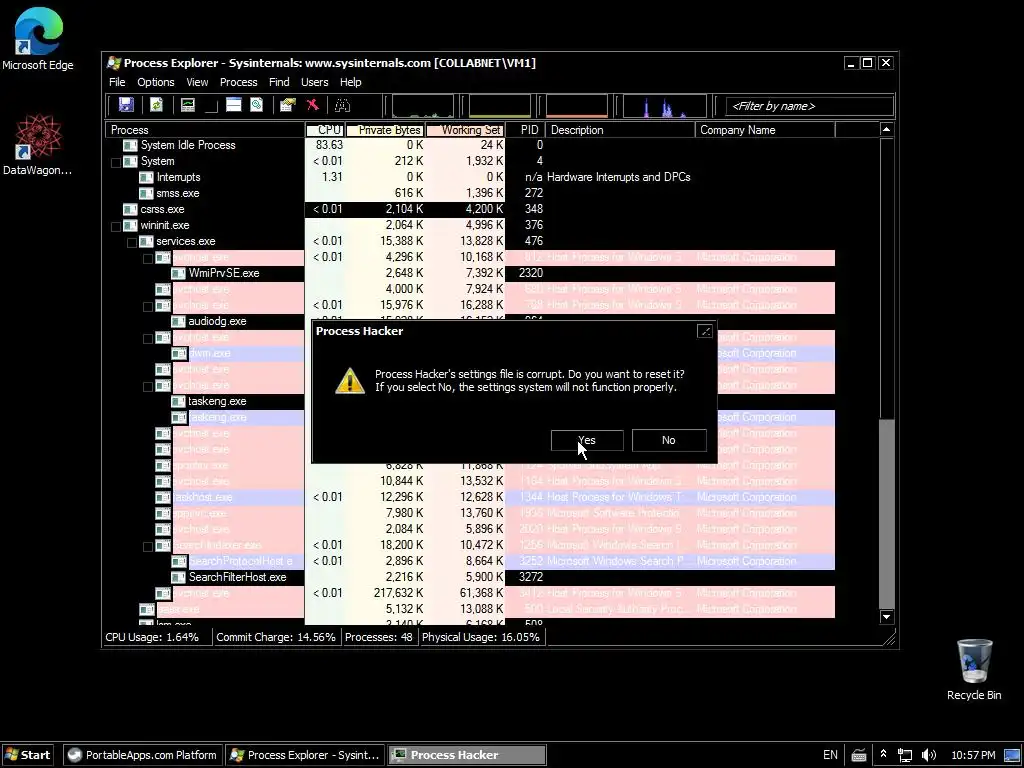
Task: Click the EN language indicator
Action: point(830,755)
